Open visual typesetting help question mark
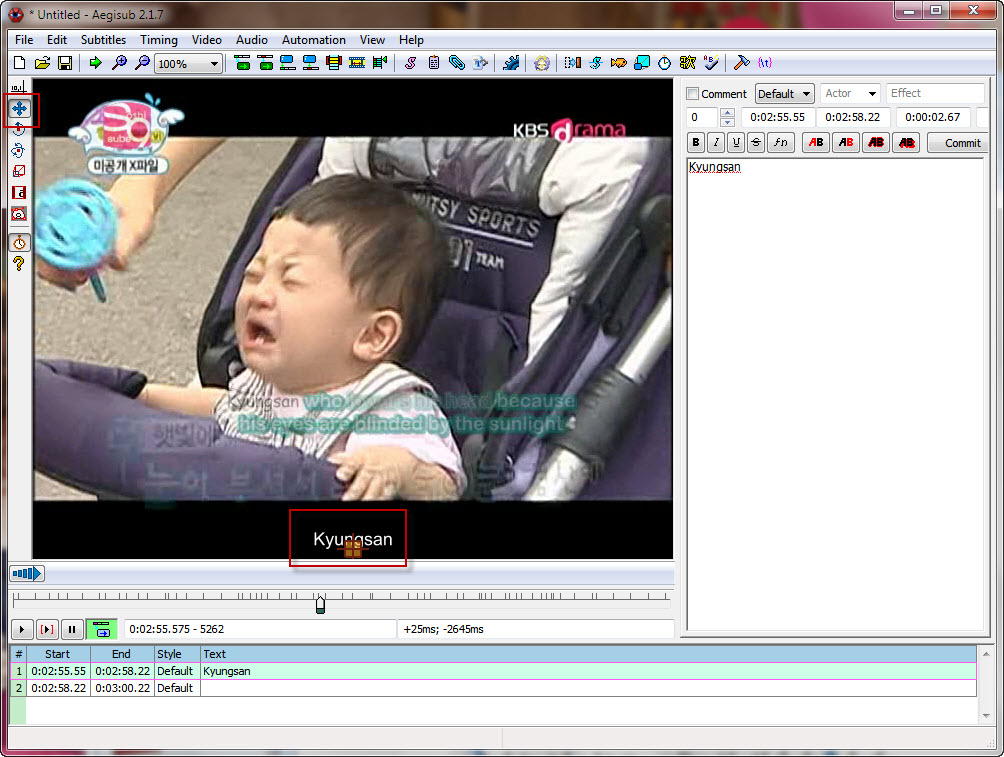1004x757 pixels. tap(19, 263)
